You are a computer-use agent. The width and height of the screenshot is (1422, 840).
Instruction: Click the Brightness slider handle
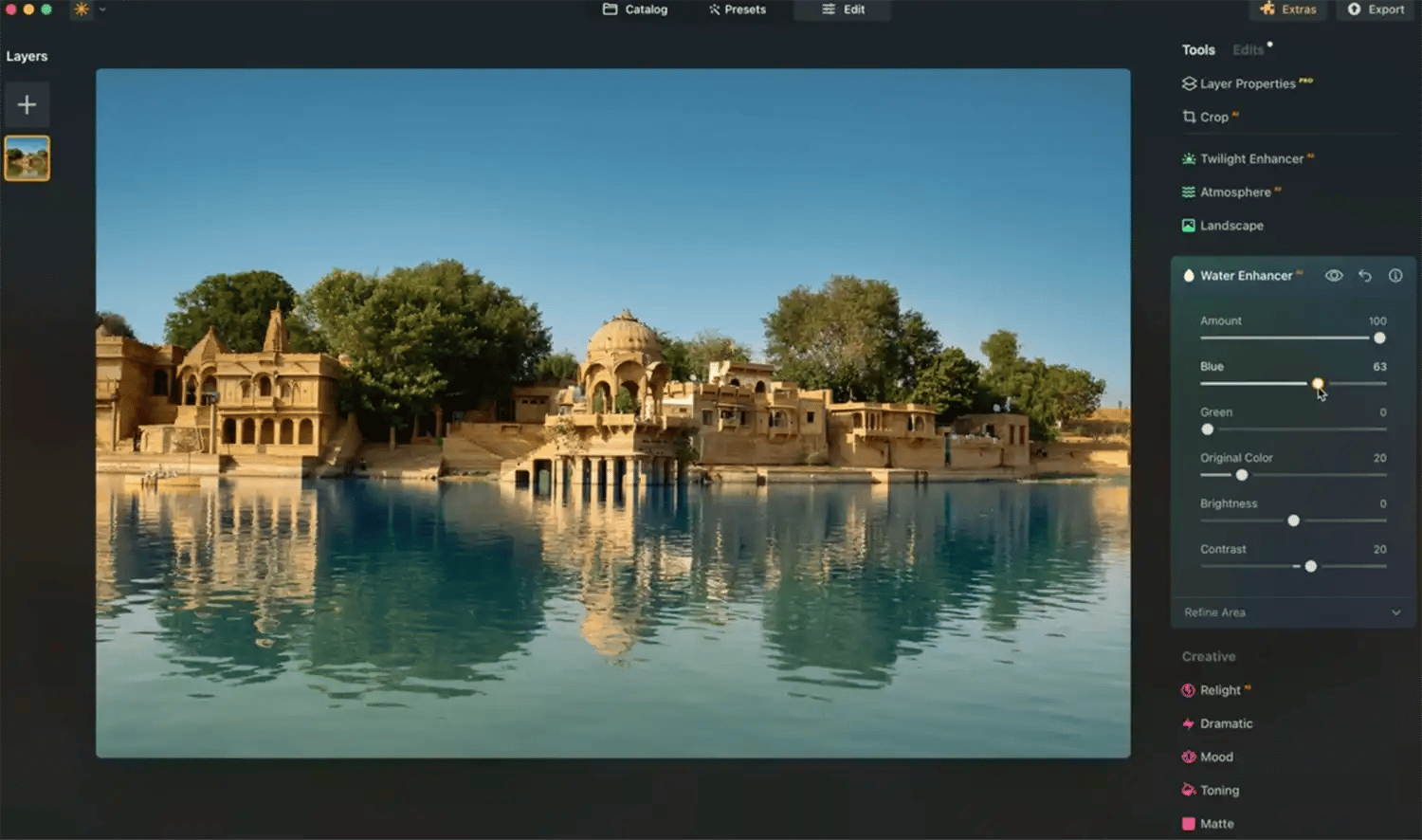coord(1293,520)
